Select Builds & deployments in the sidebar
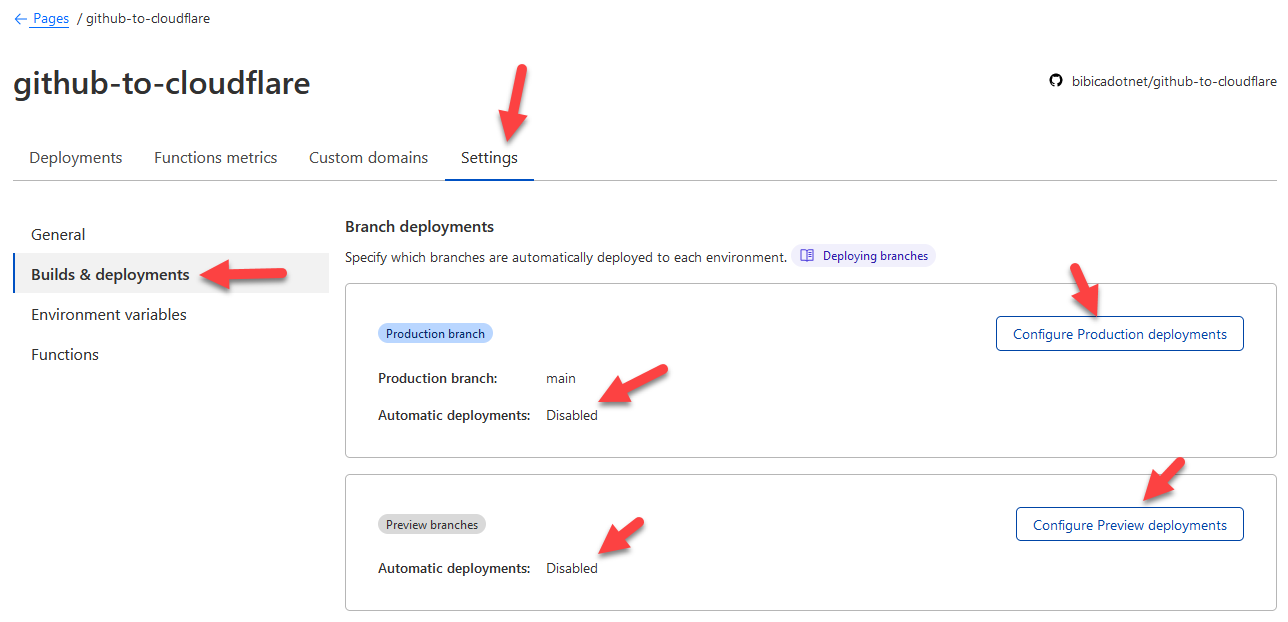Image resolution: width=1288 pixels, height=622 pixels. (x=110, y=273)
